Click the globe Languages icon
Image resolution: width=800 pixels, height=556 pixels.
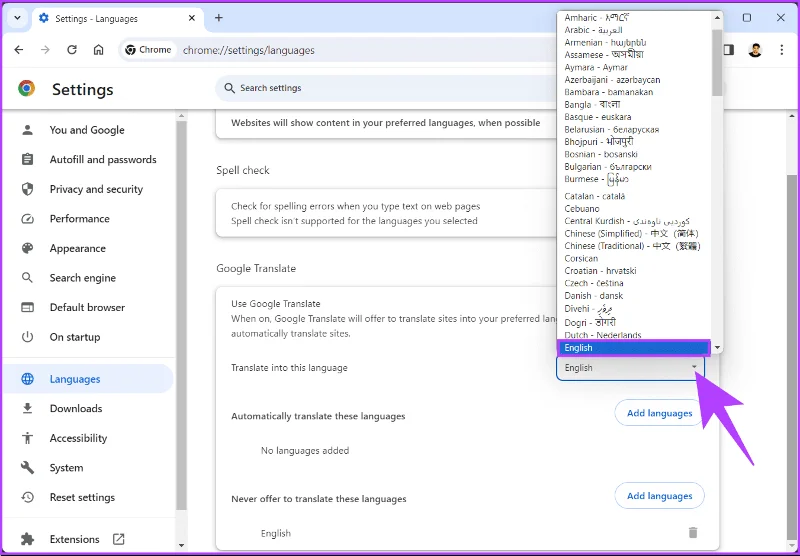coord(28,379)
